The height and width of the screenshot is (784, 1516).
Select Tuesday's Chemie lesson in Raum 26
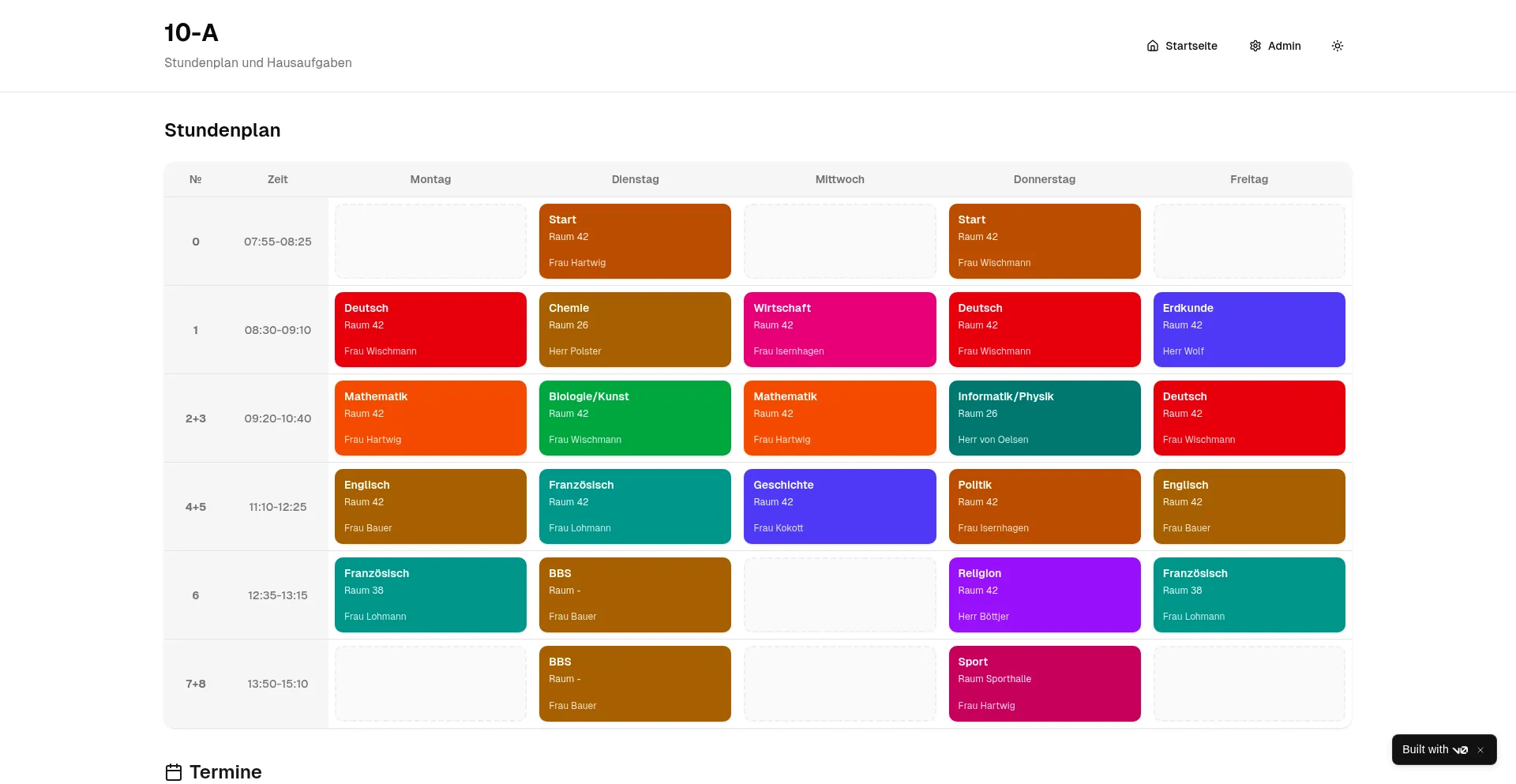point(635,329)
